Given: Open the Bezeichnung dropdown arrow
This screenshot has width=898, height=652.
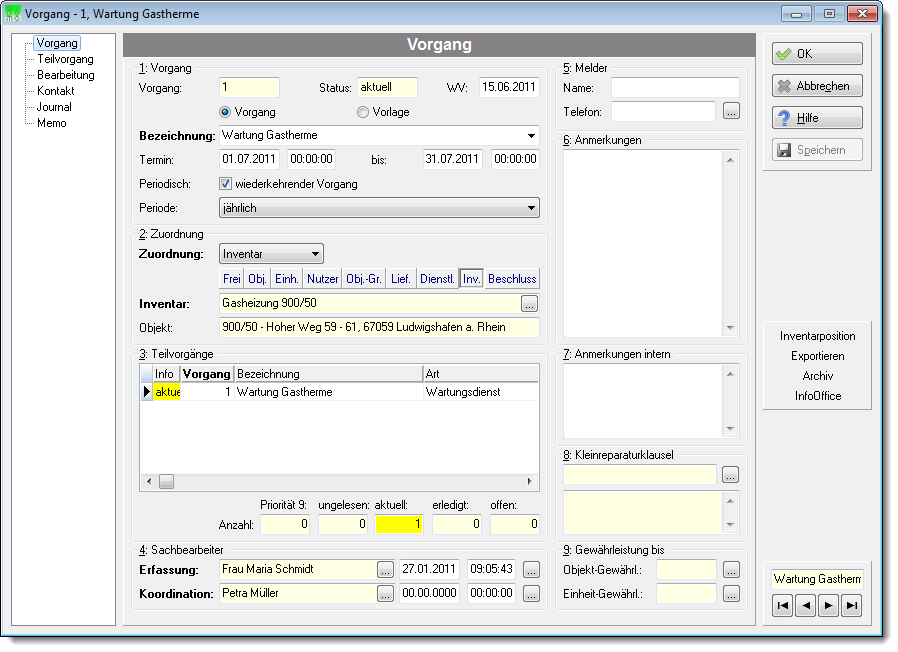Looking at the screenshot, I should 531,136.
